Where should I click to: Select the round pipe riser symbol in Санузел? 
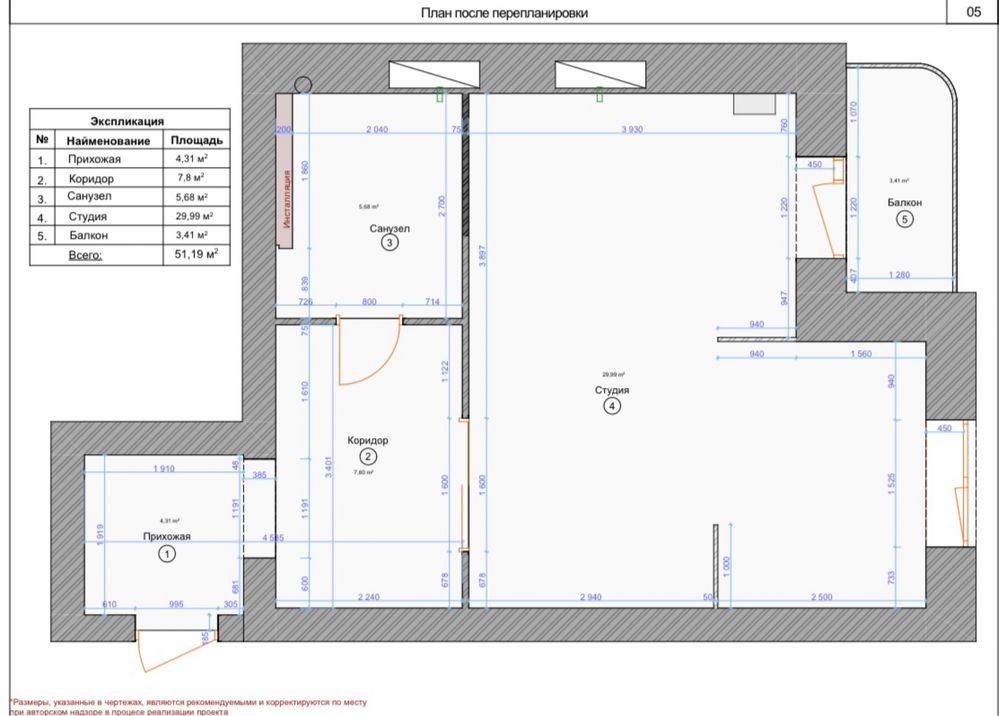[x=304, y=84]
